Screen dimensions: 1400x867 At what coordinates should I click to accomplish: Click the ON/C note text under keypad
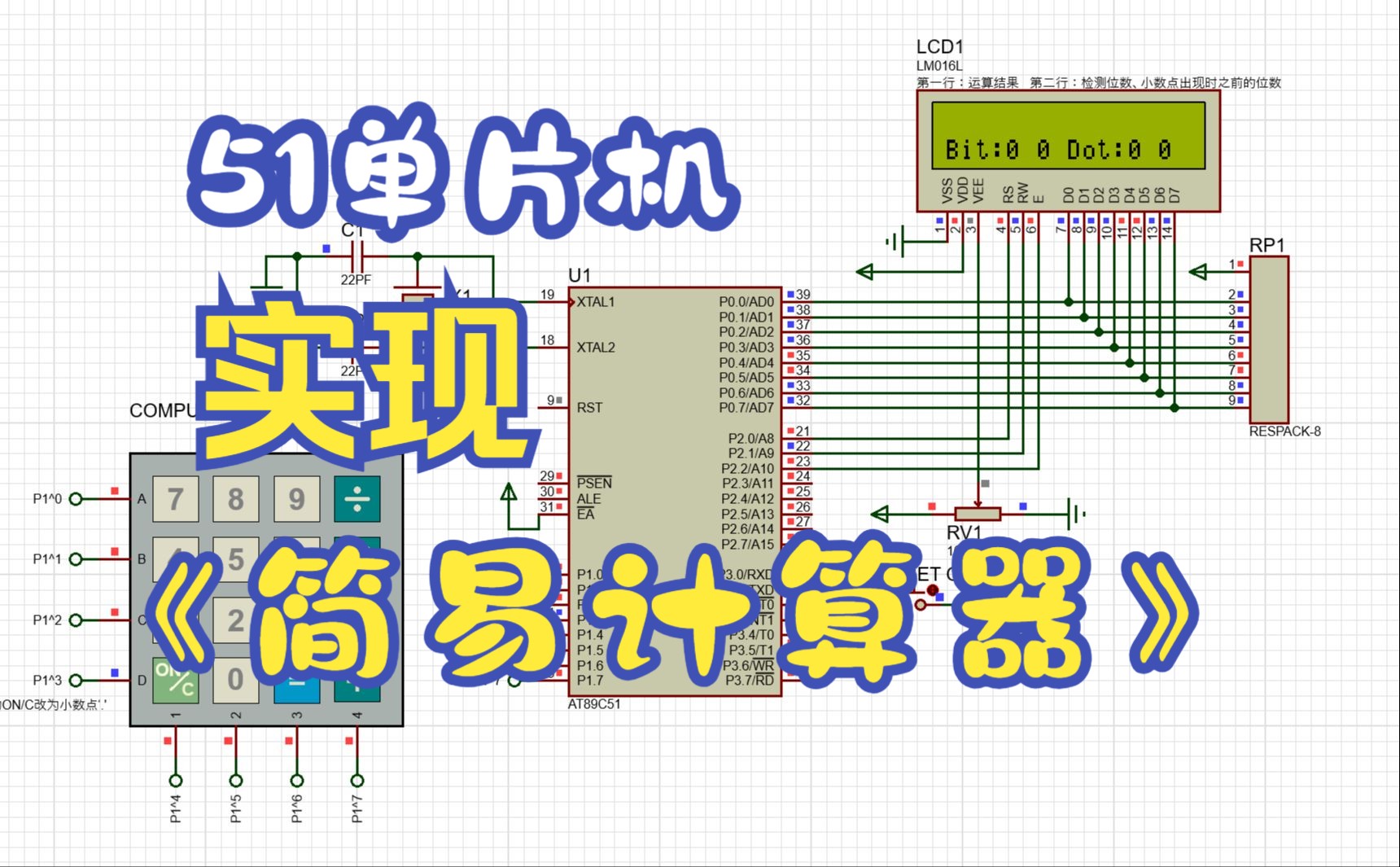click(x=52, y=705)
